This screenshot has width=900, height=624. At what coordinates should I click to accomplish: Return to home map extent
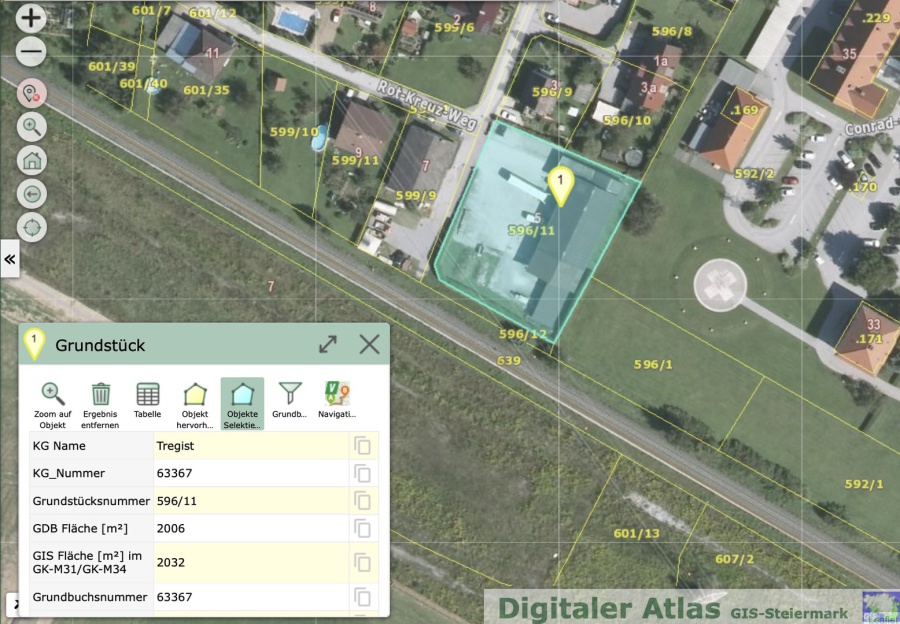[x=32, y=160]
